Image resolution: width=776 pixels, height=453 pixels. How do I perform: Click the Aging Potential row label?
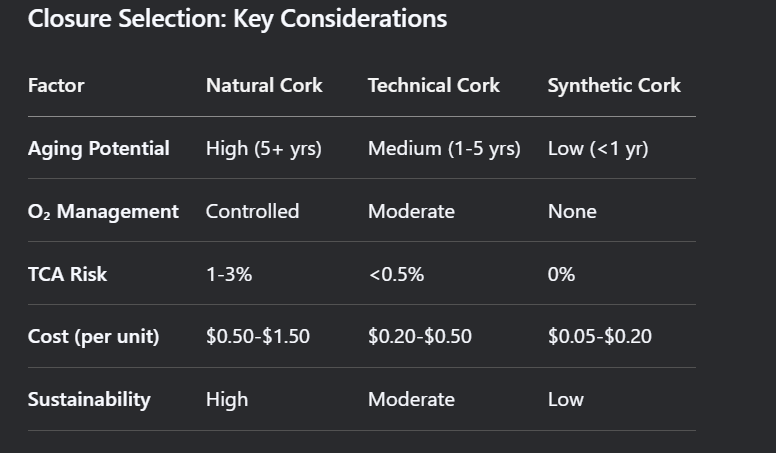[99, 149]
